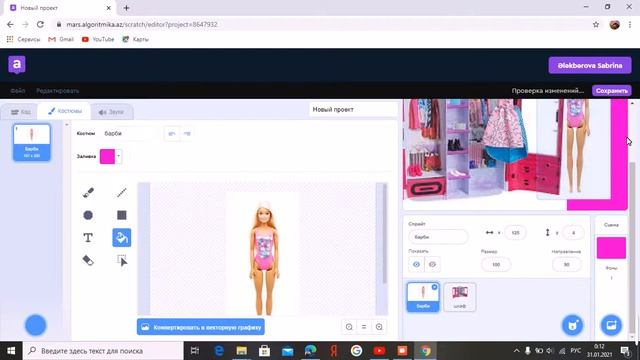Bookmark this page with the star icon
640x360 pixels.
click(596, 24)
